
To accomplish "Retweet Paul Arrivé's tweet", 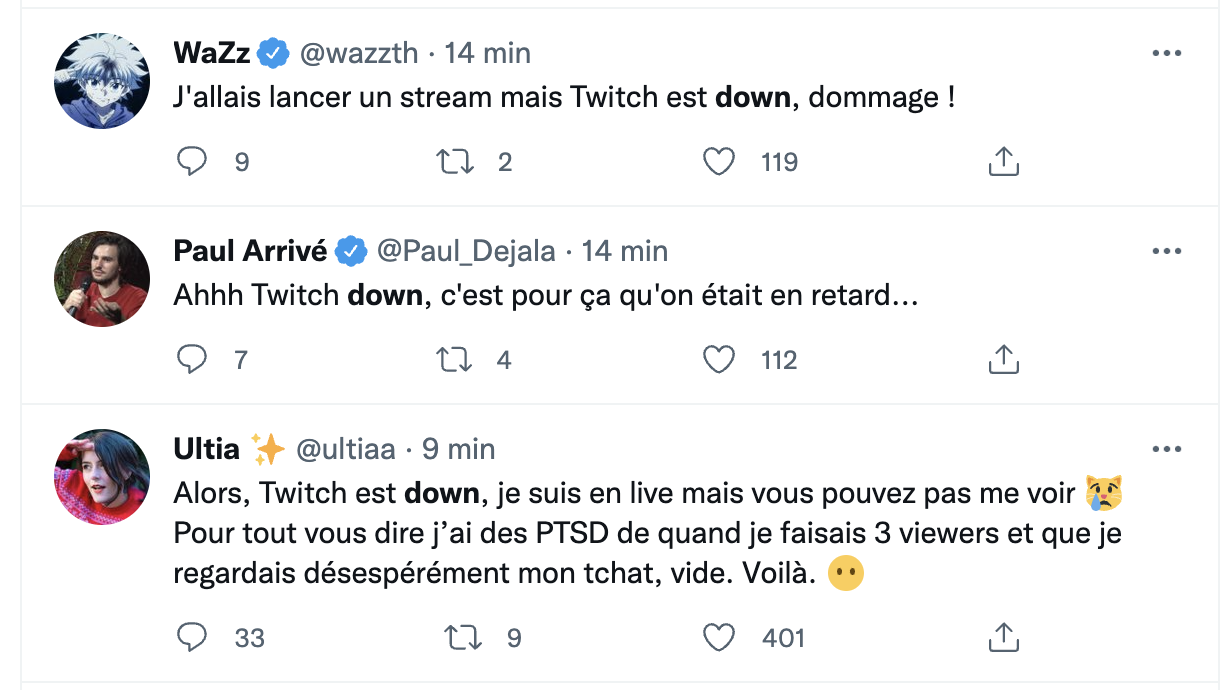I will point(455,359).
